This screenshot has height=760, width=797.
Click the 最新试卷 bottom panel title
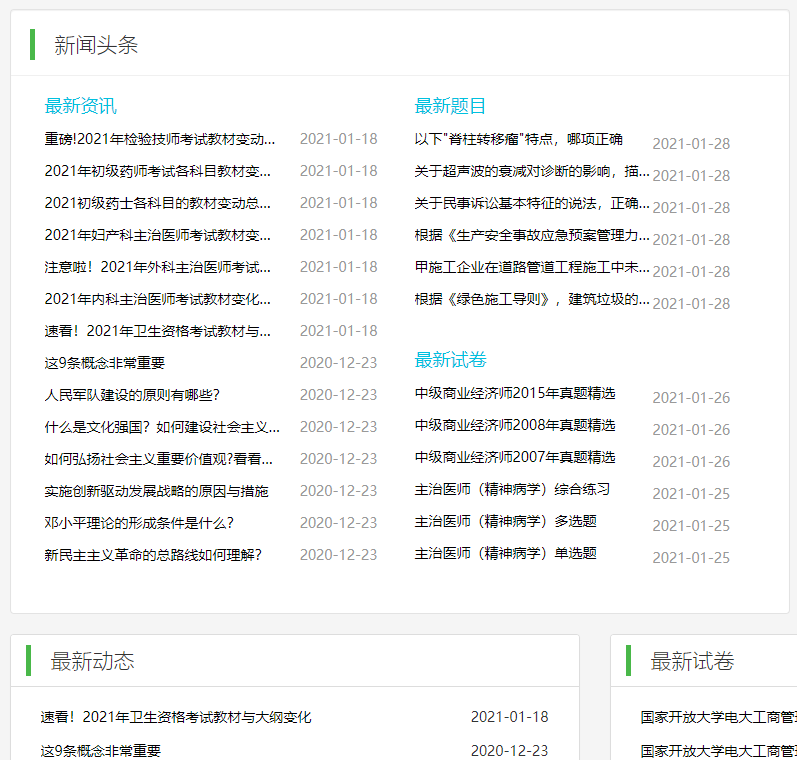click(692, 661)
